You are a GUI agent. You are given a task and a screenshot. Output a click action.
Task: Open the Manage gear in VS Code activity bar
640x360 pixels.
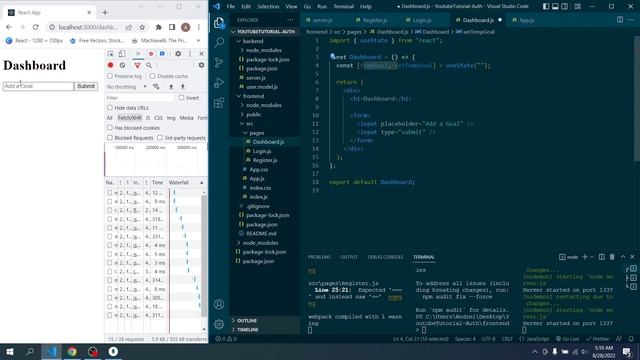[x=219, y=324]
